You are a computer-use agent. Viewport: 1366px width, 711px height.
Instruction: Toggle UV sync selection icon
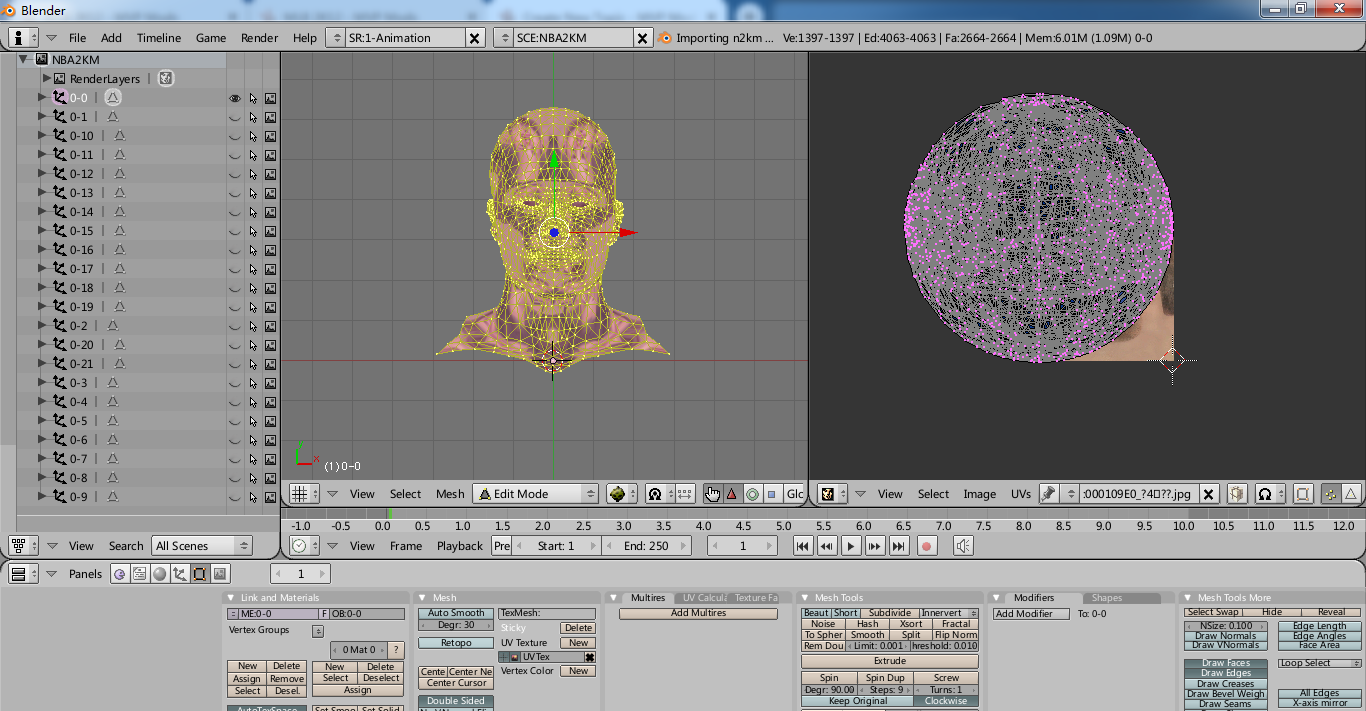pos(1303,494)
